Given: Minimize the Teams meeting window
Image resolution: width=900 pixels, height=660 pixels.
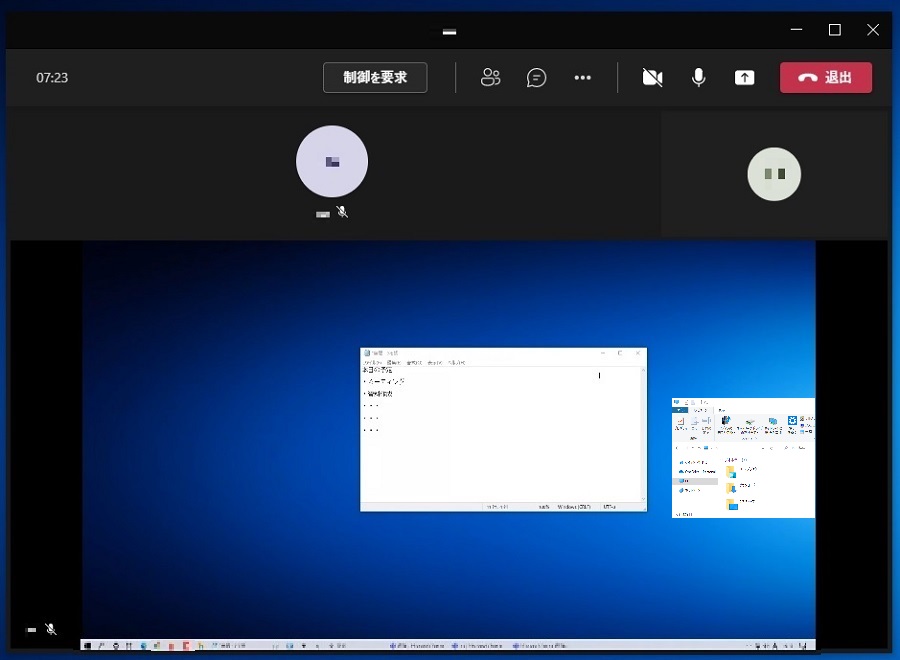Looking at the screenshot, I should pyautogui.click(x=797, y=30).
